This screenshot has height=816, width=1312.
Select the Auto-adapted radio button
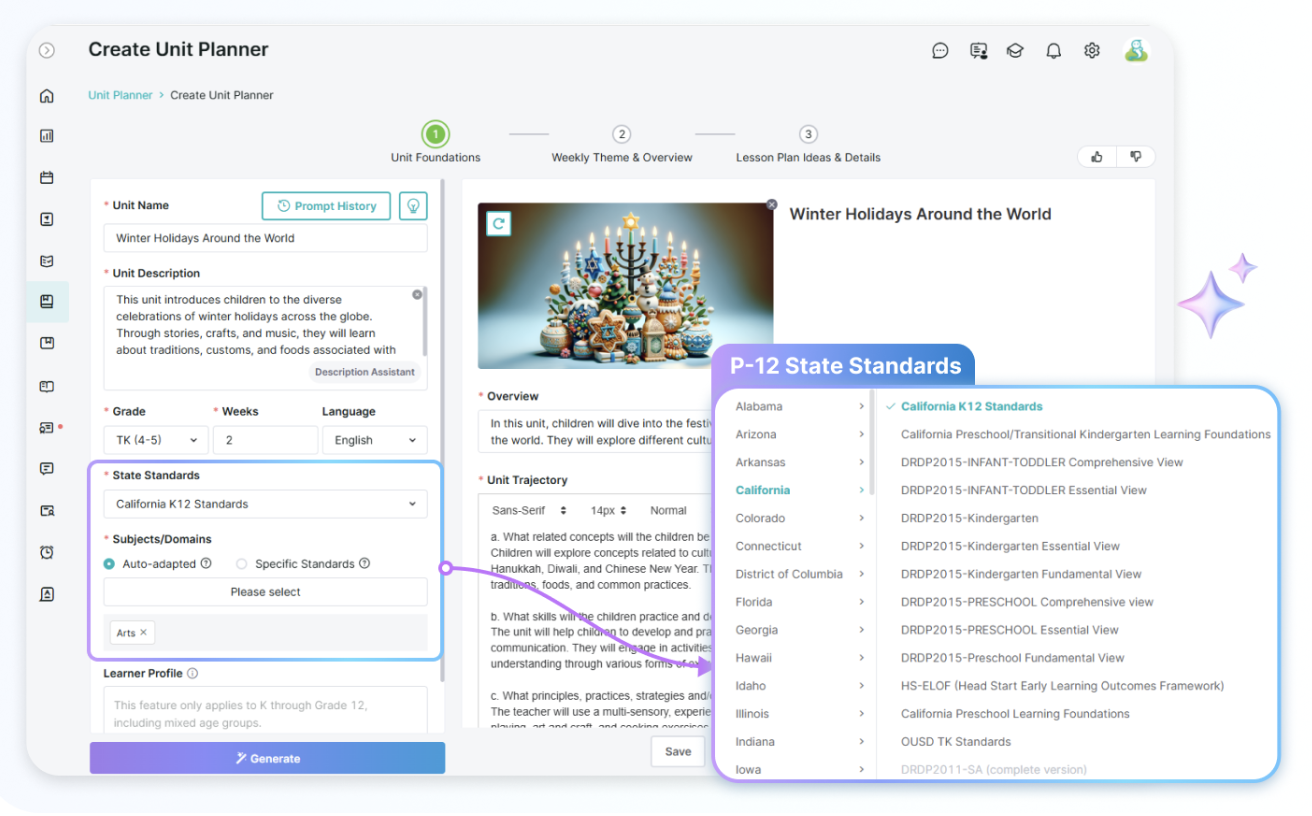click(110, 563)
